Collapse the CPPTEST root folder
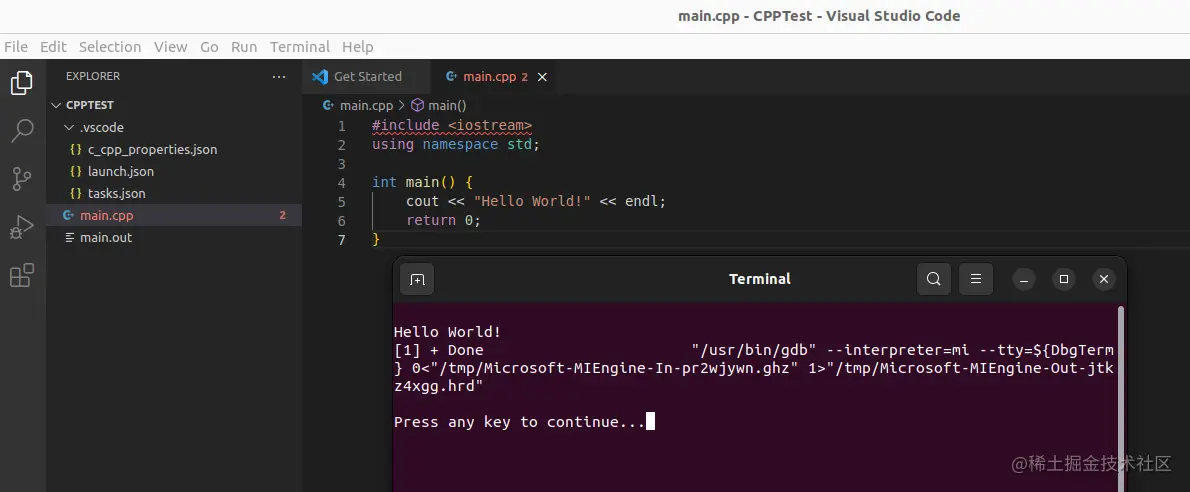This screenshot has height=492, width=1190. pyautogui.click(x=55, y=106)
